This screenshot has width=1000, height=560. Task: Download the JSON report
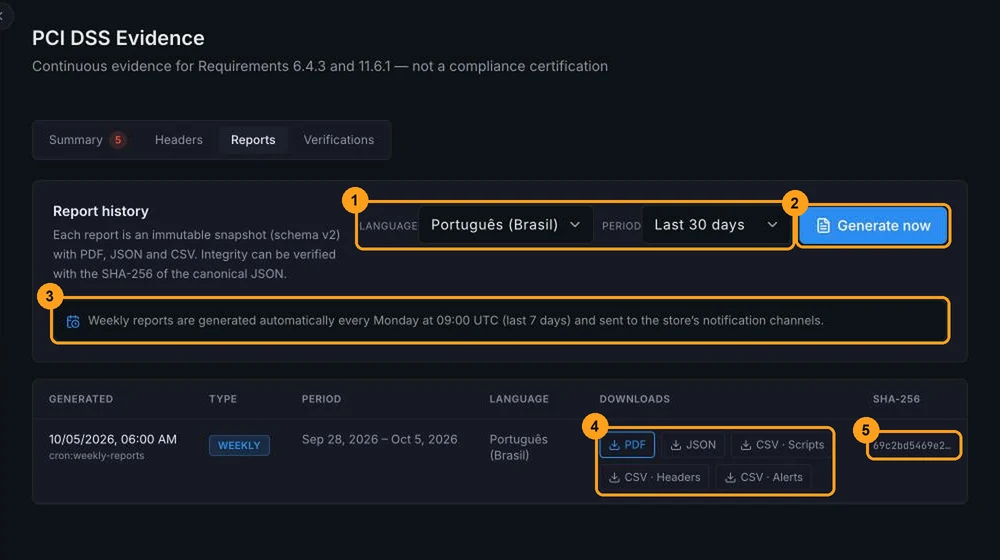(x=693, y=445)
